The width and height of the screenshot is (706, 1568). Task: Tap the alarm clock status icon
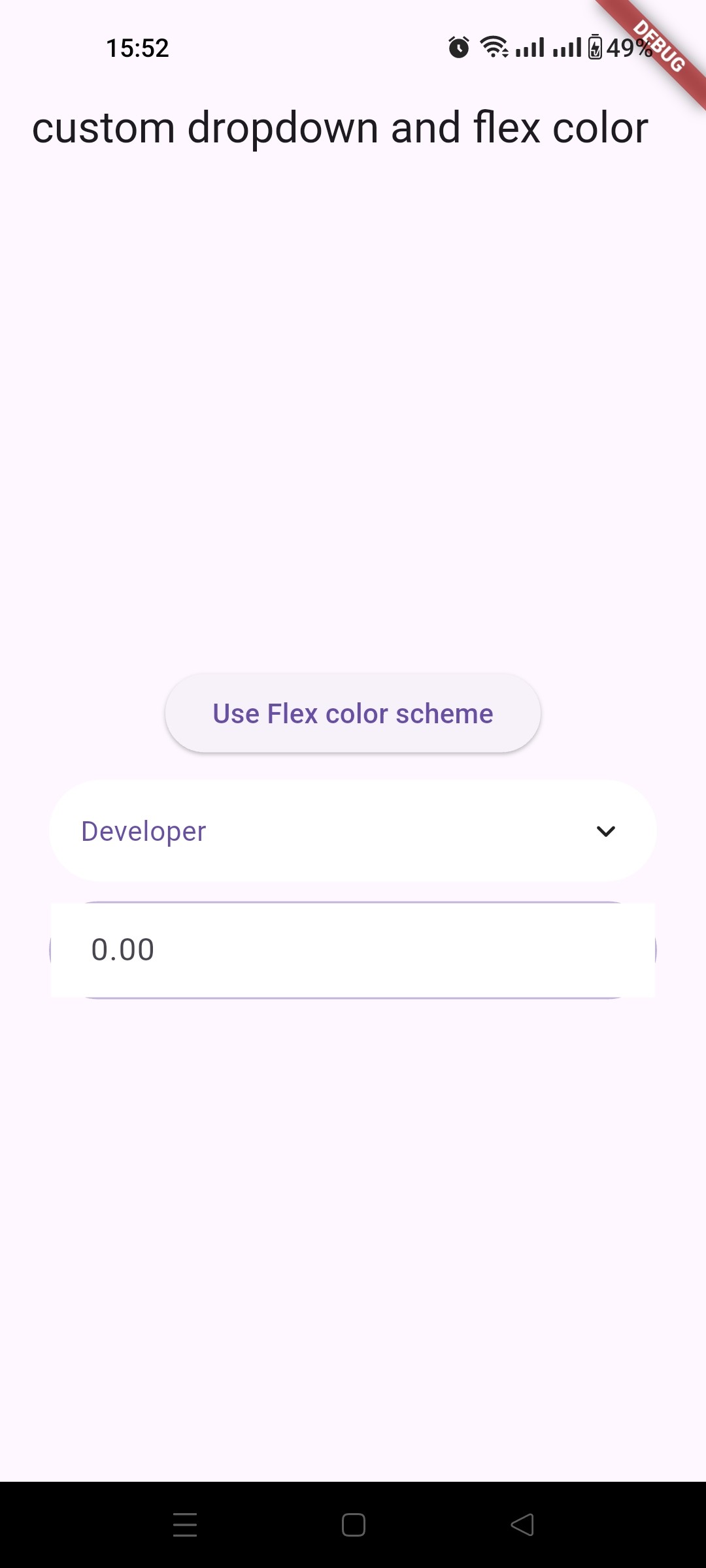coord(458,47)
